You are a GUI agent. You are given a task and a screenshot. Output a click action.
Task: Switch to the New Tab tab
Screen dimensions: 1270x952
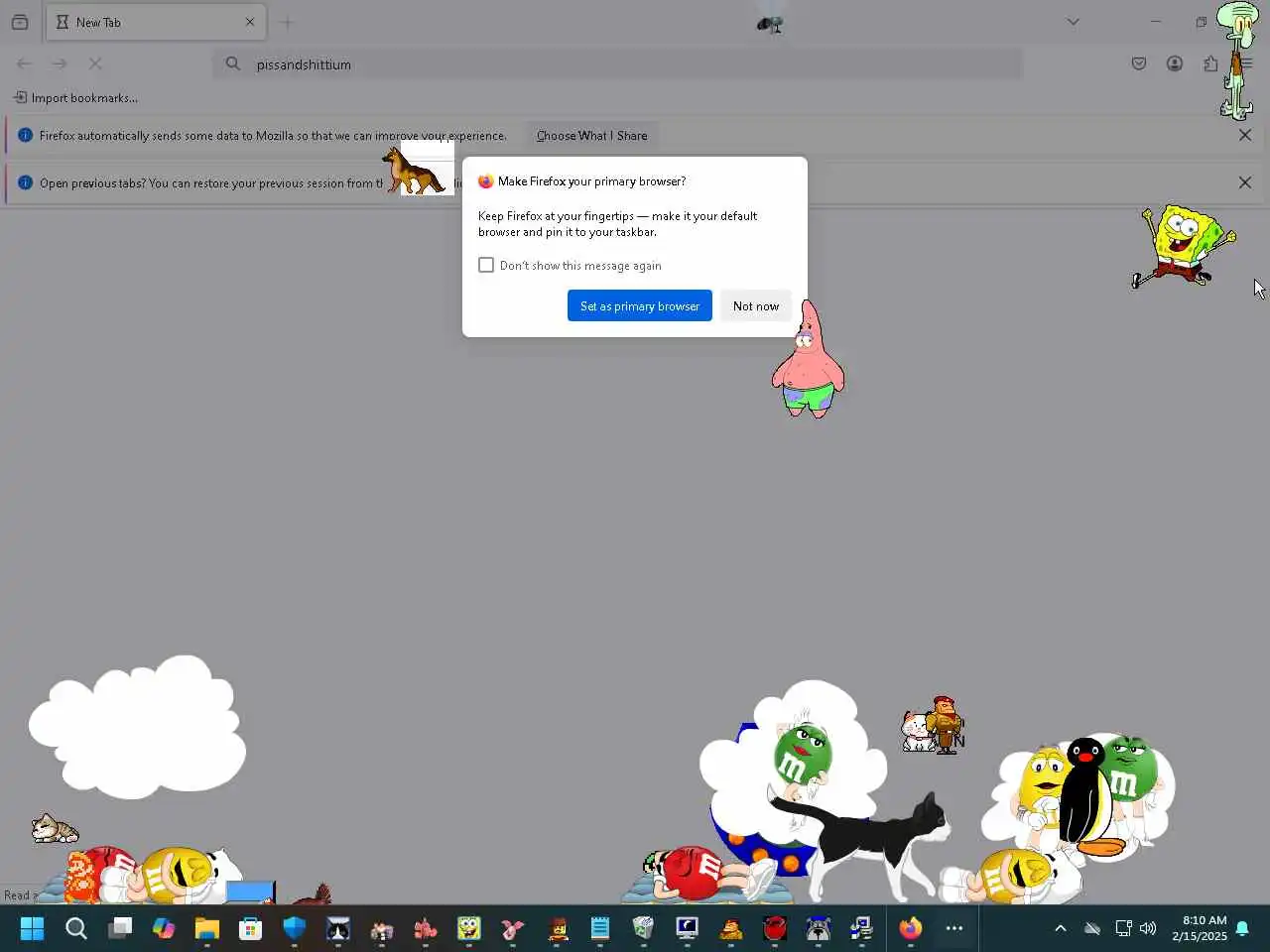coord(155,22)
